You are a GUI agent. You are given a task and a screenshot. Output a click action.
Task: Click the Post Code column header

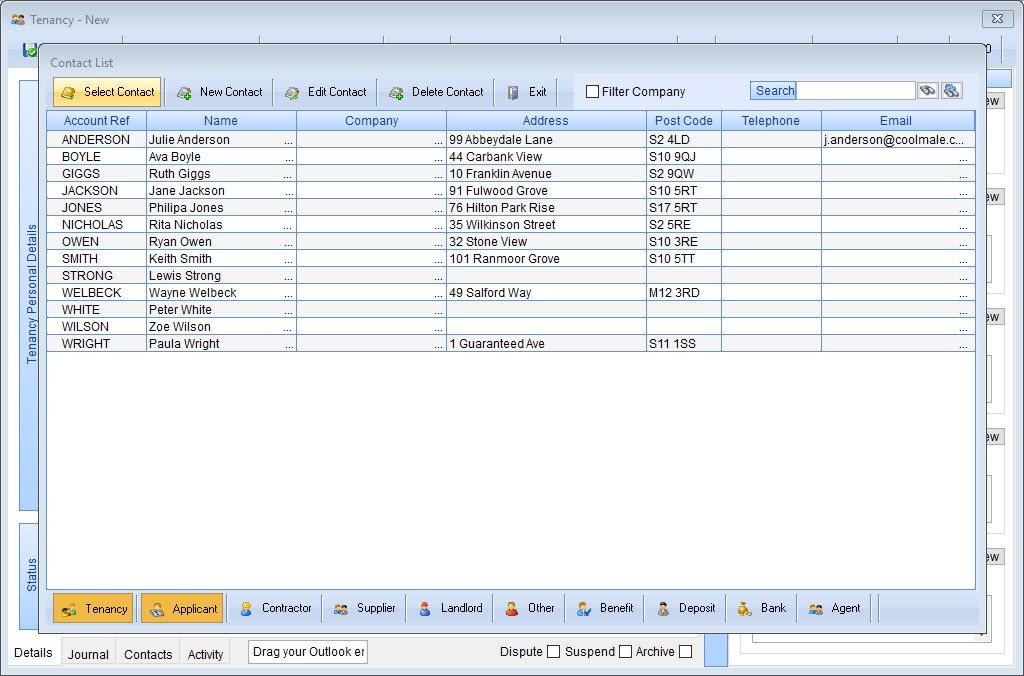(x=683, y=121)
